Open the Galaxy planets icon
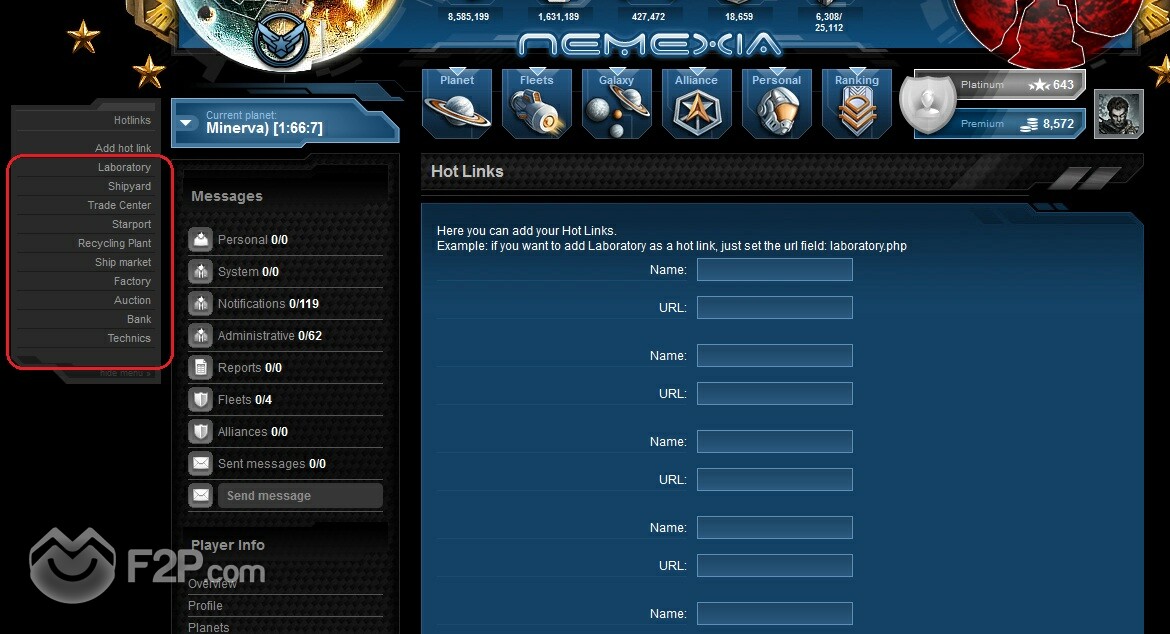The image size is (1170, 634). point(616,104)
